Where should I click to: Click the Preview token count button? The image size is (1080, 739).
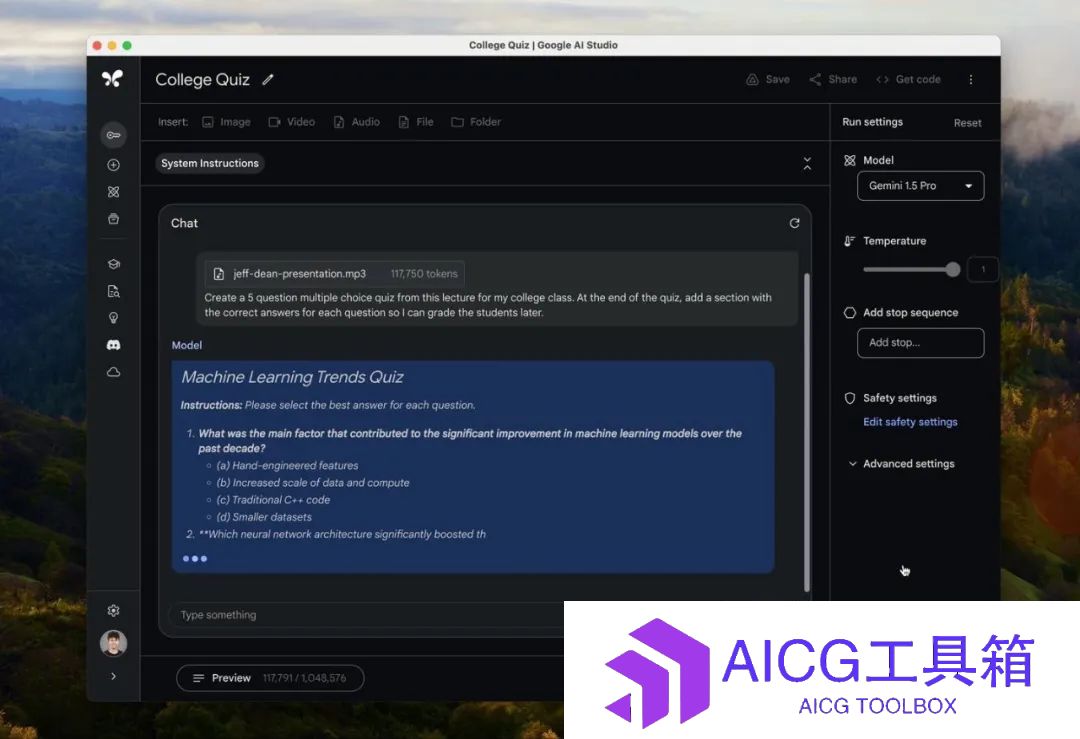pyautogui.click(x=270, y=678)
